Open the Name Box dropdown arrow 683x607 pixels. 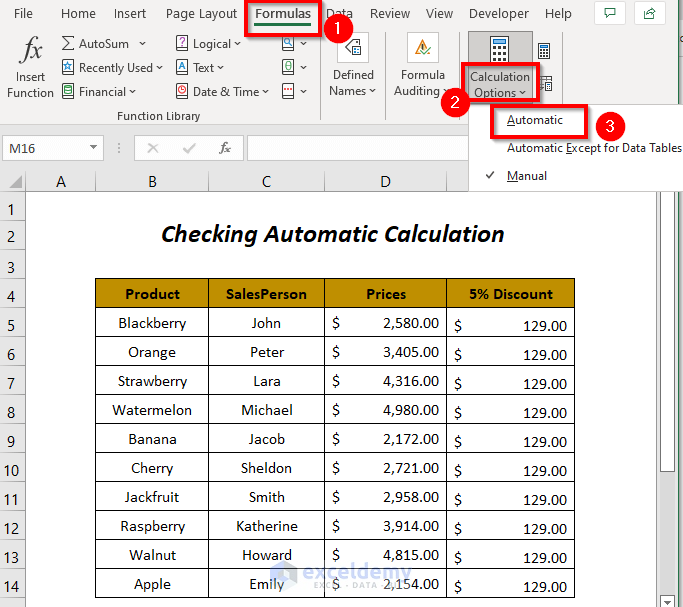click(x=93, y=148)
